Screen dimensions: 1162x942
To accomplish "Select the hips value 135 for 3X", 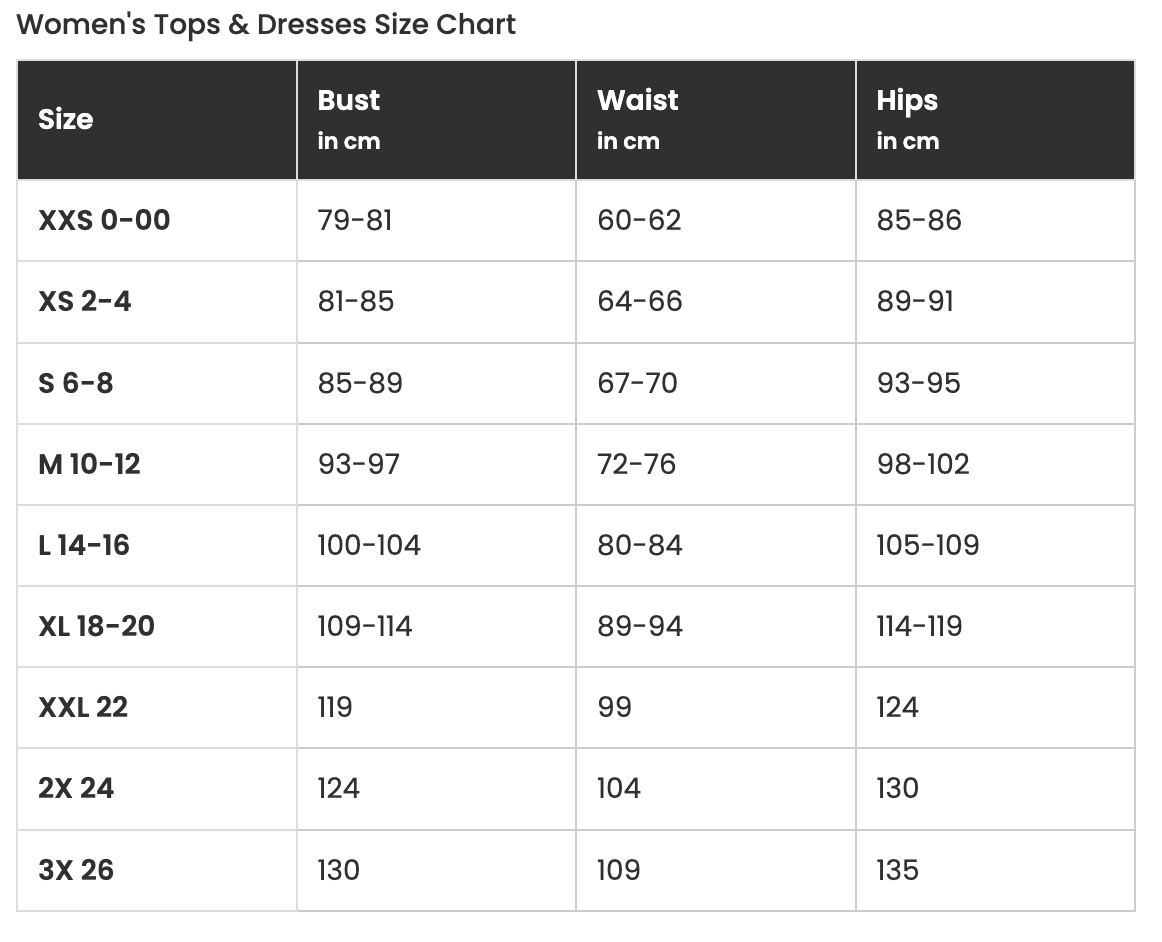I will click(897, 870).
